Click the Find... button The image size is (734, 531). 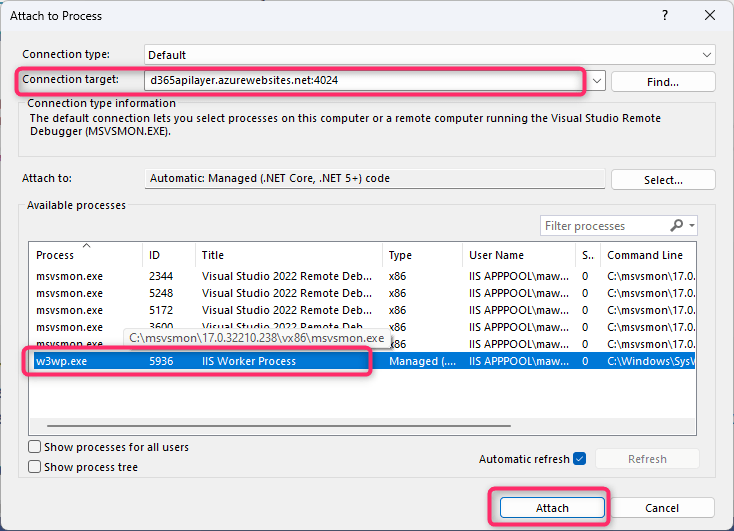pyautogui.click(x=662, y=82)
